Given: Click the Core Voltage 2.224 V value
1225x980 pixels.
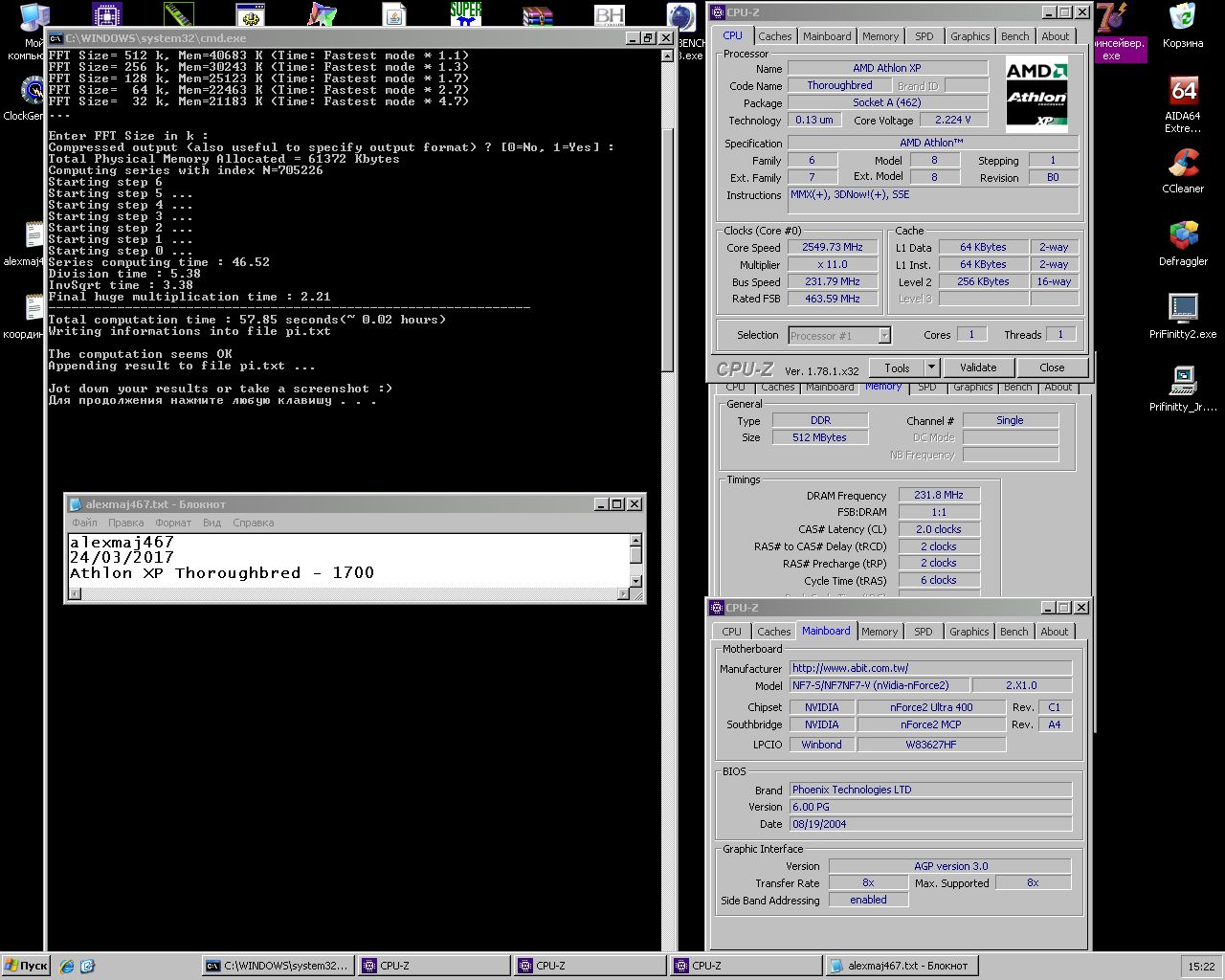Looking at the screenshot, I should coord(953,120).
